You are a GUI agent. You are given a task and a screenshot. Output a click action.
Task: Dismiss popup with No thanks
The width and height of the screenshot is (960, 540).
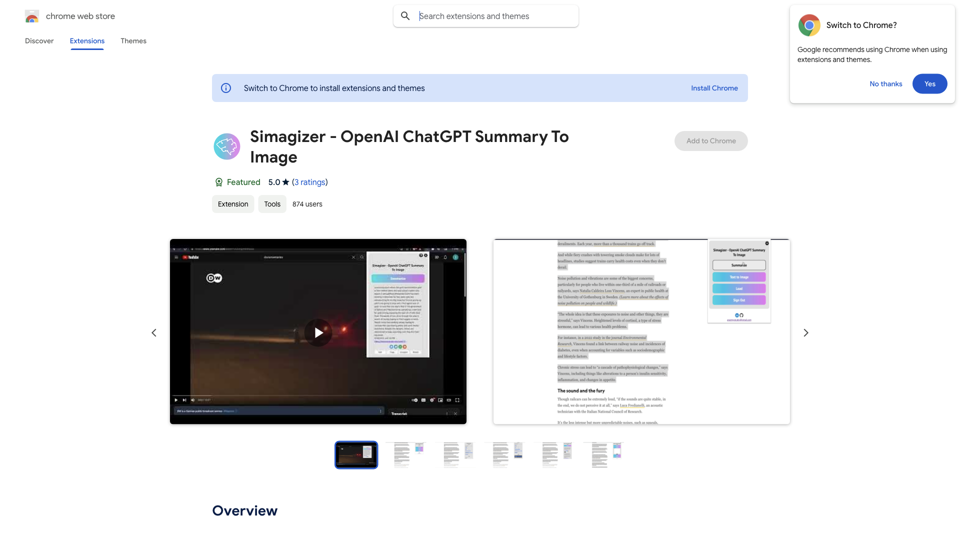(885, 84)
